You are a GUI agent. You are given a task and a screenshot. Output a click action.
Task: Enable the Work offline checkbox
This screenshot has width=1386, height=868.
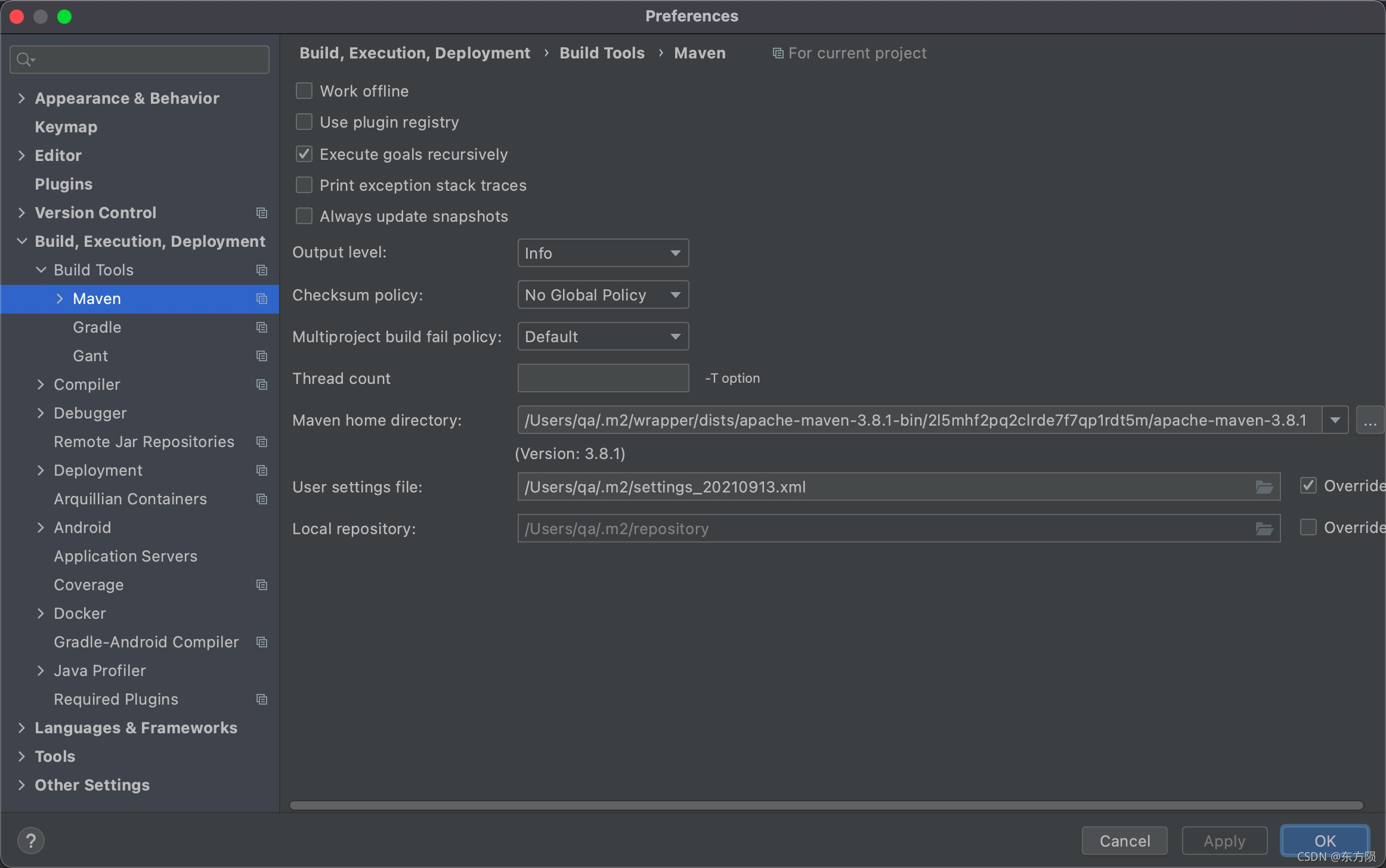point(304,91)
